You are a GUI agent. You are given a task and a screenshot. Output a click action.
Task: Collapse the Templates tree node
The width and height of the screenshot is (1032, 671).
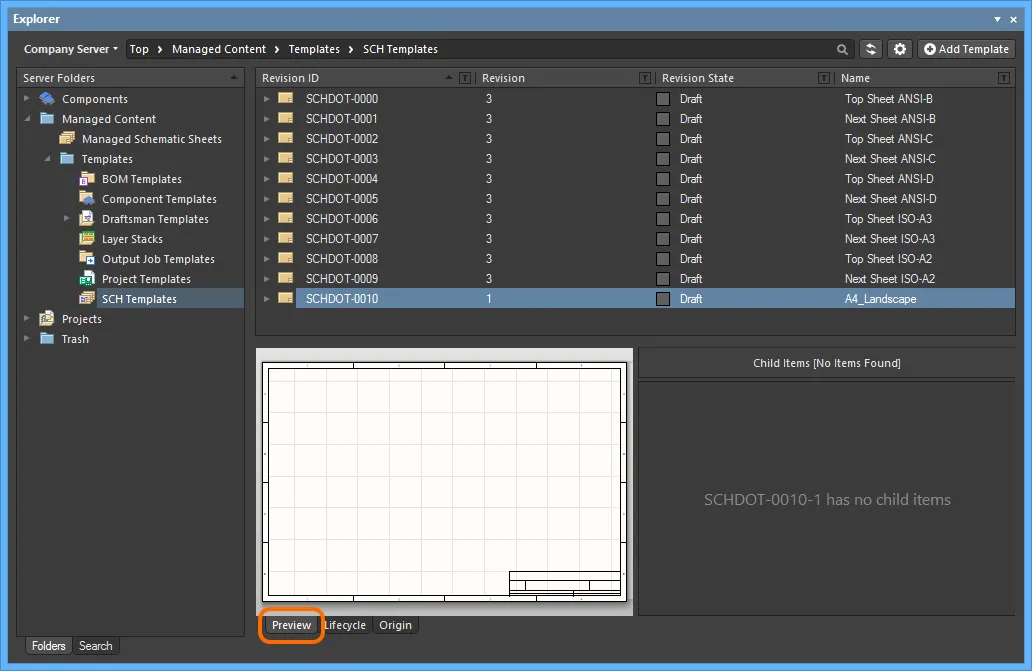[47, 159]
